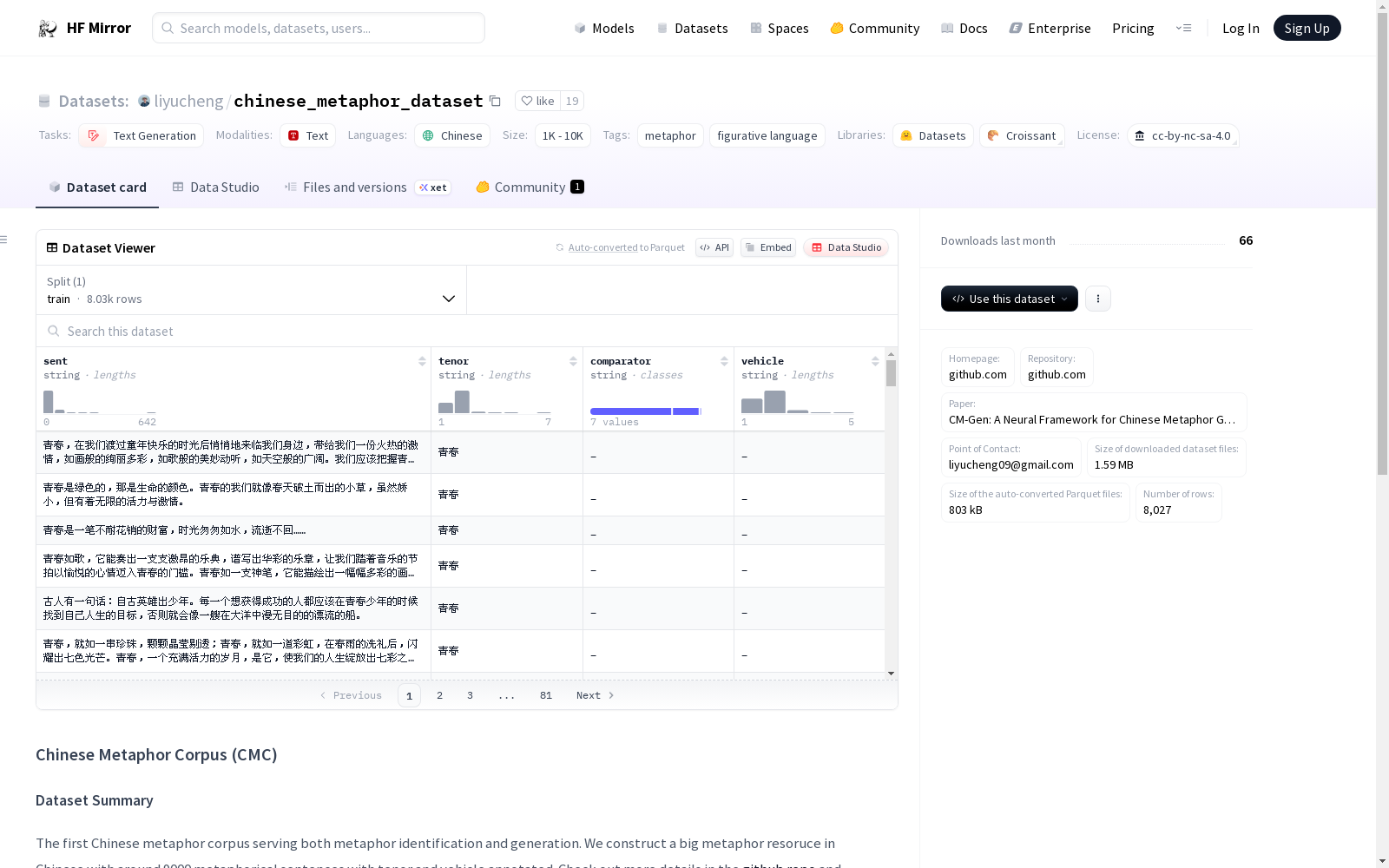Jump to page 81 of the dataset
Screen dimensions: 1389x868
click(x=546, y=695)
